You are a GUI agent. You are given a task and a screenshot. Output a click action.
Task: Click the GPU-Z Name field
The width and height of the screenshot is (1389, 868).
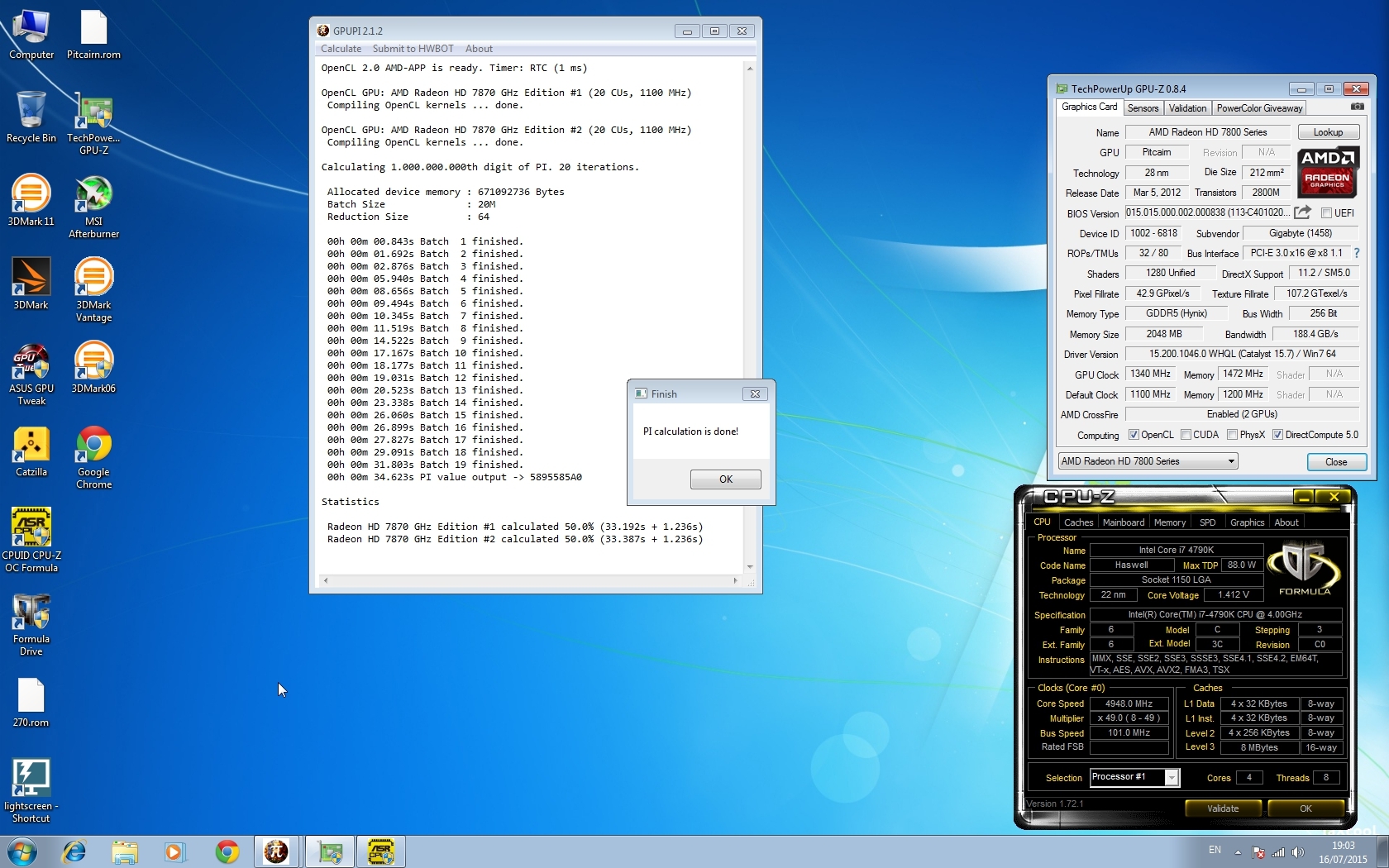click(x=1207, y=132)
